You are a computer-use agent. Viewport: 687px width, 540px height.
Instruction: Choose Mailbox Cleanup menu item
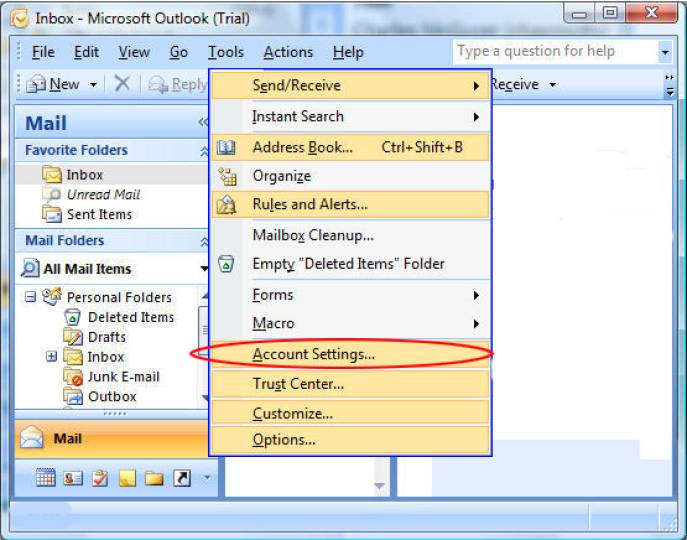pos(350,235)
